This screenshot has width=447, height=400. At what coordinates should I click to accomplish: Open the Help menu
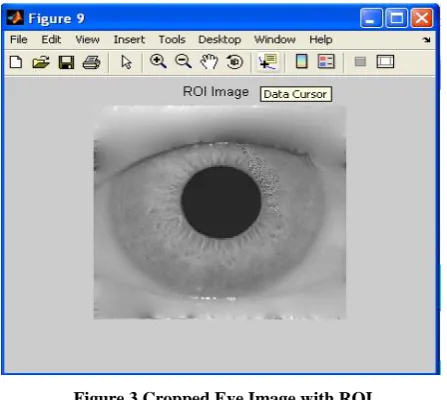[321, 40]
